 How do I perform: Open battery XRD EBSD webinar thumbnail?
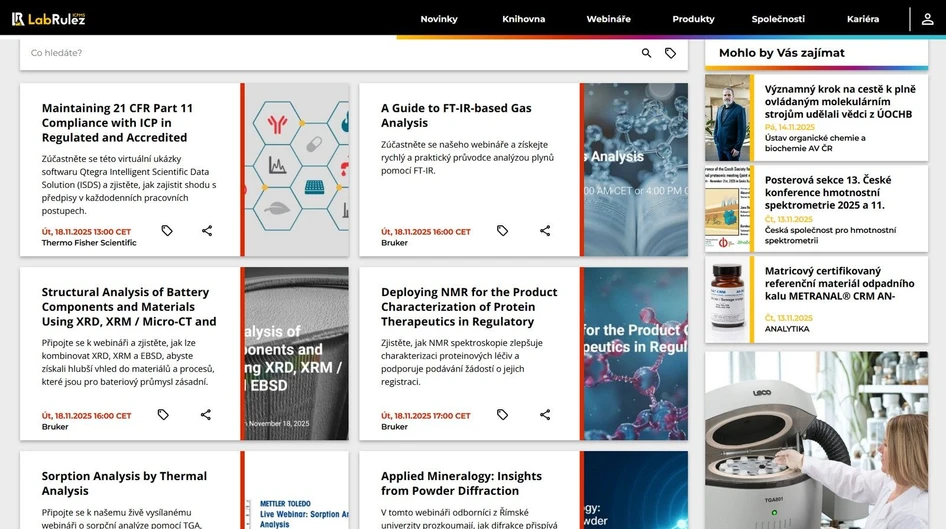tap(297, 353)
